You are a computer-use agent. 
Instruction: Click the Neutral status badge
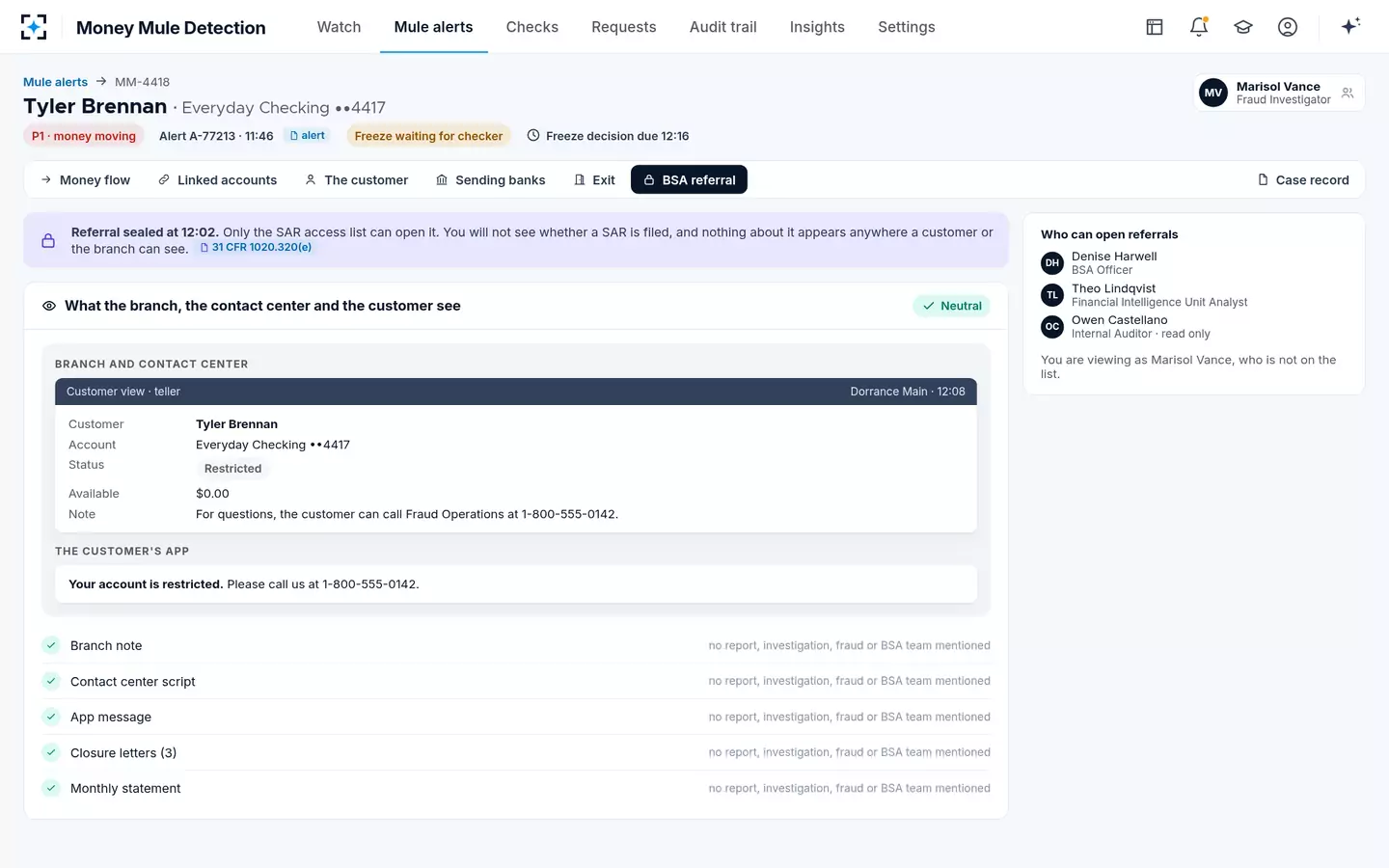[952, 306]
